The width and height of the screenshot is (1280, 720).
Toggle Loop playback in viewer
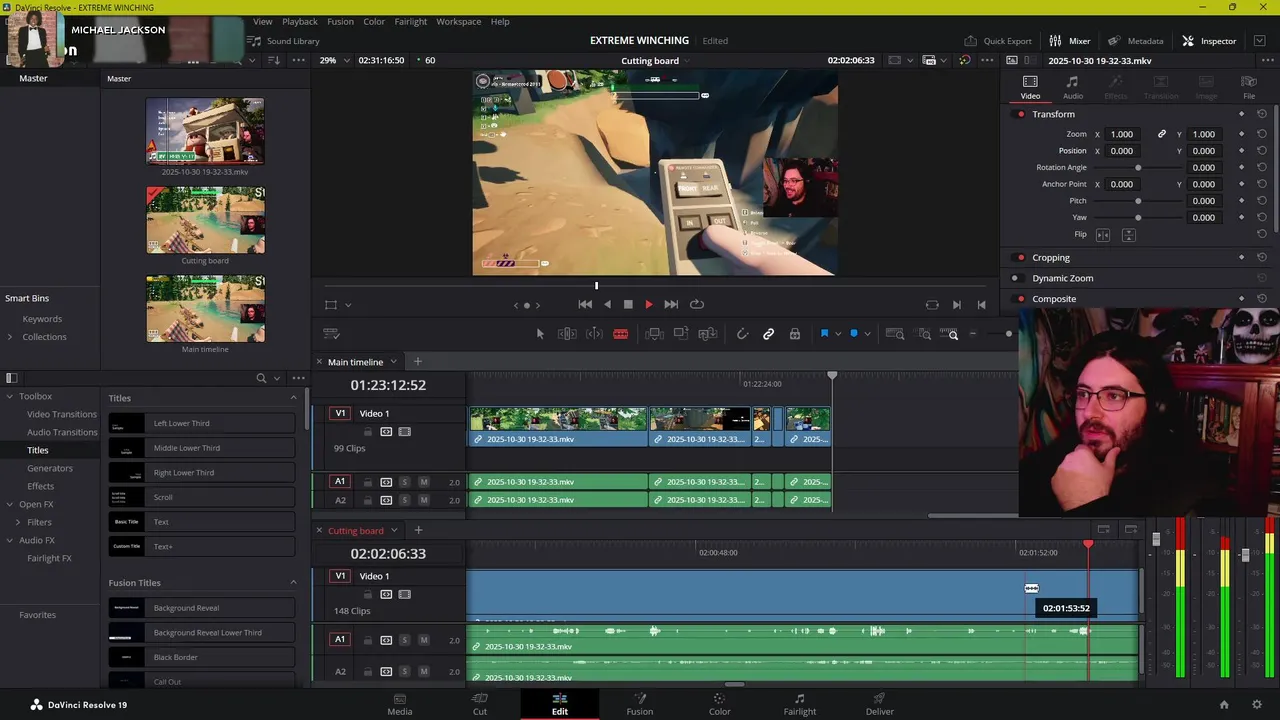click(x=697, y=304)
